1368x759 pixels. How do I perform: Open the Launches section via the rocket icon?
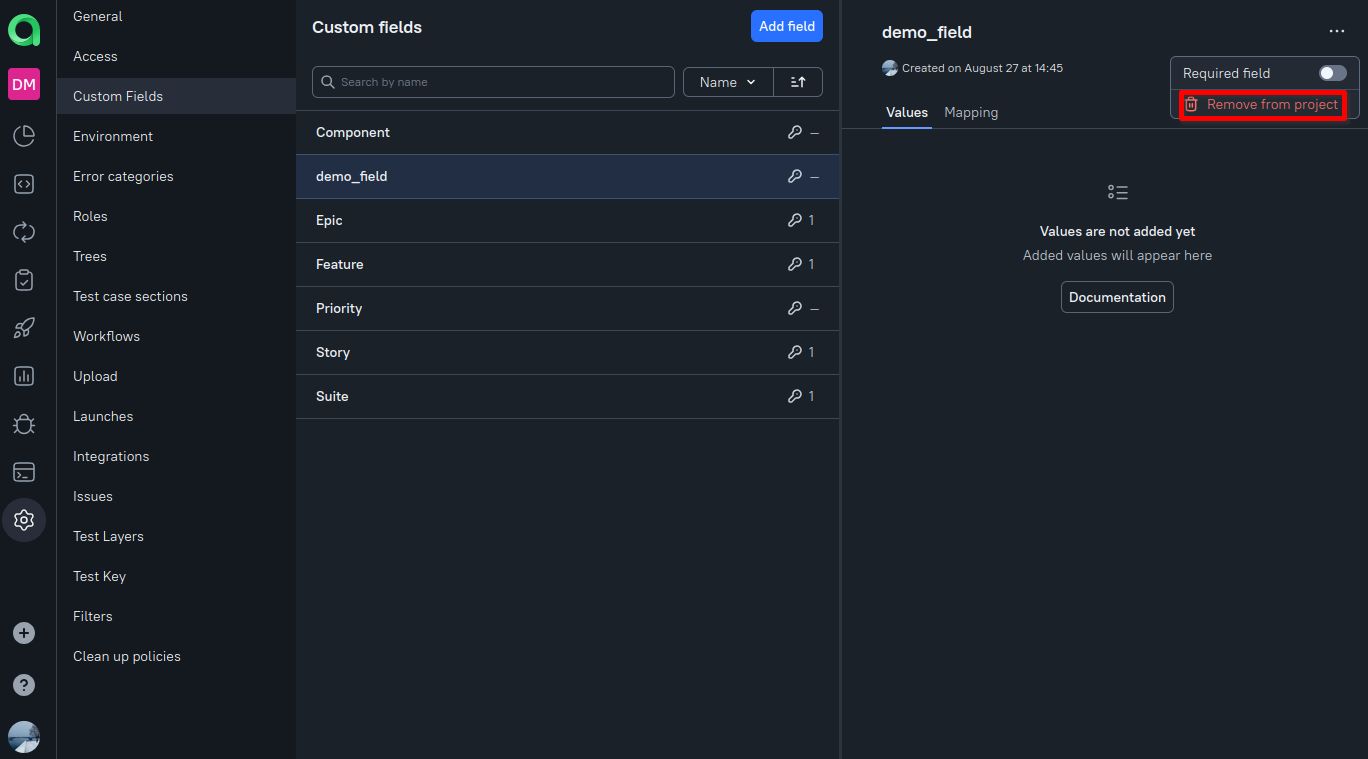[x=23, y=328]
